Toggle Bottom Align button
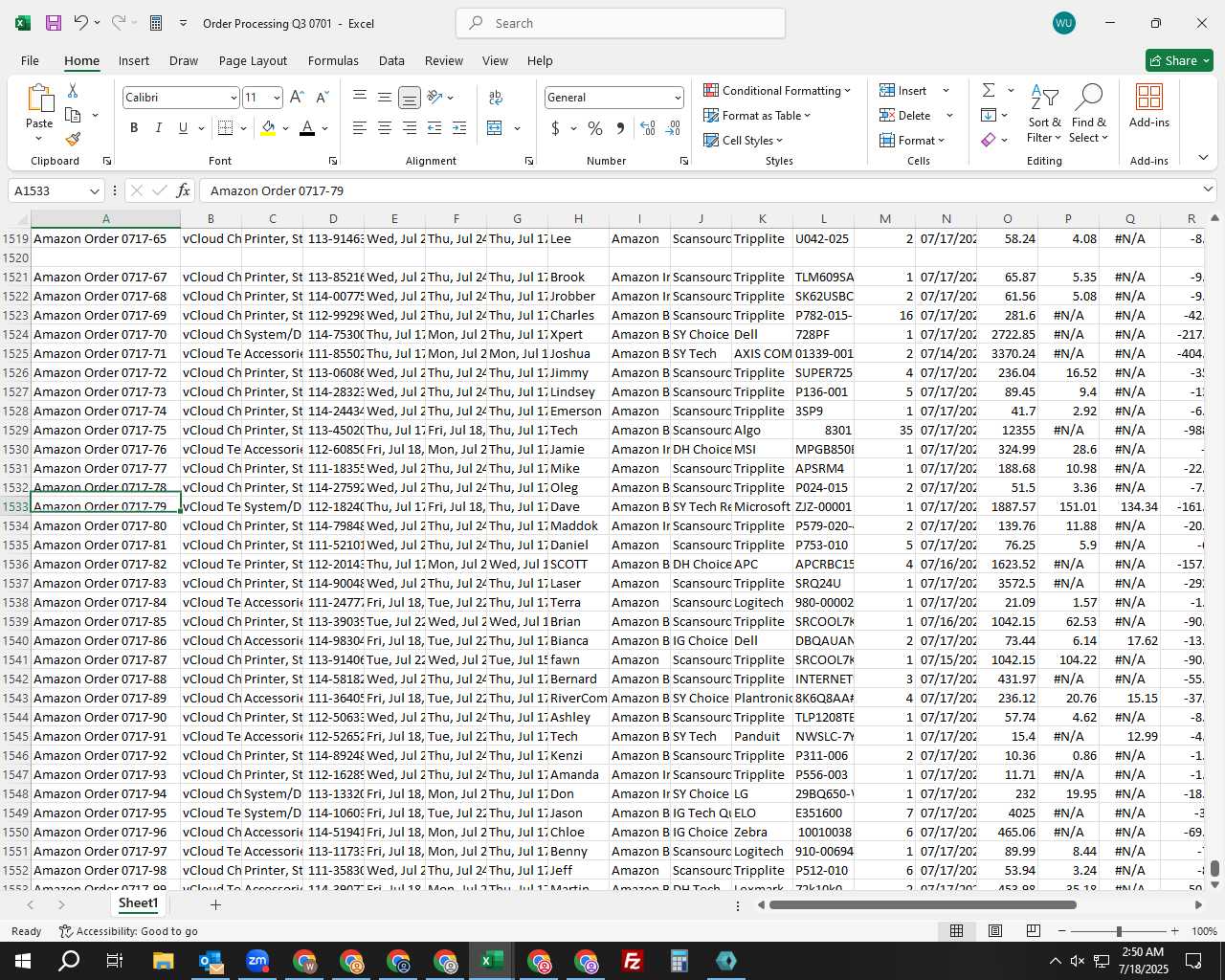Screen dimensions: 1225x980 click(410, 97)
